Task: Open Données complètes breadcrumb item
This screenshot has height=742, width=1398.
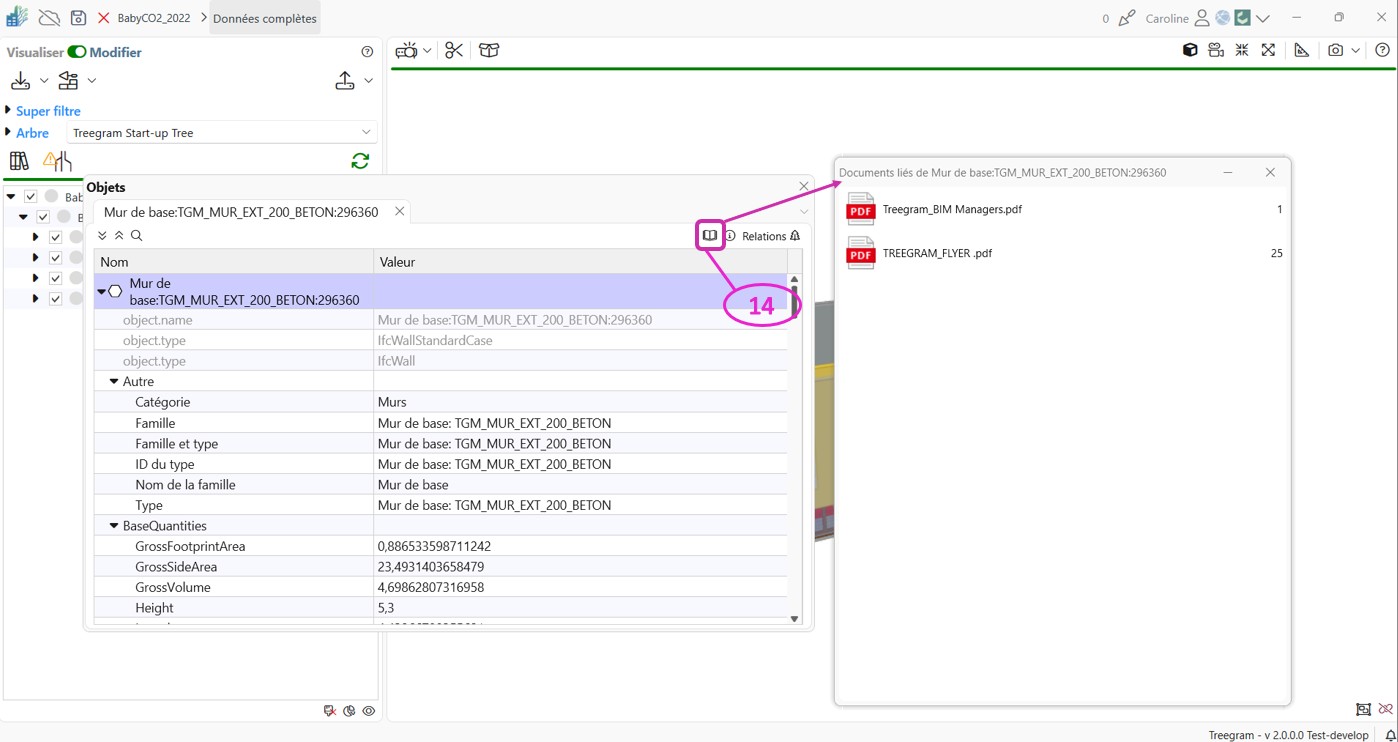Action: point(264,18)
